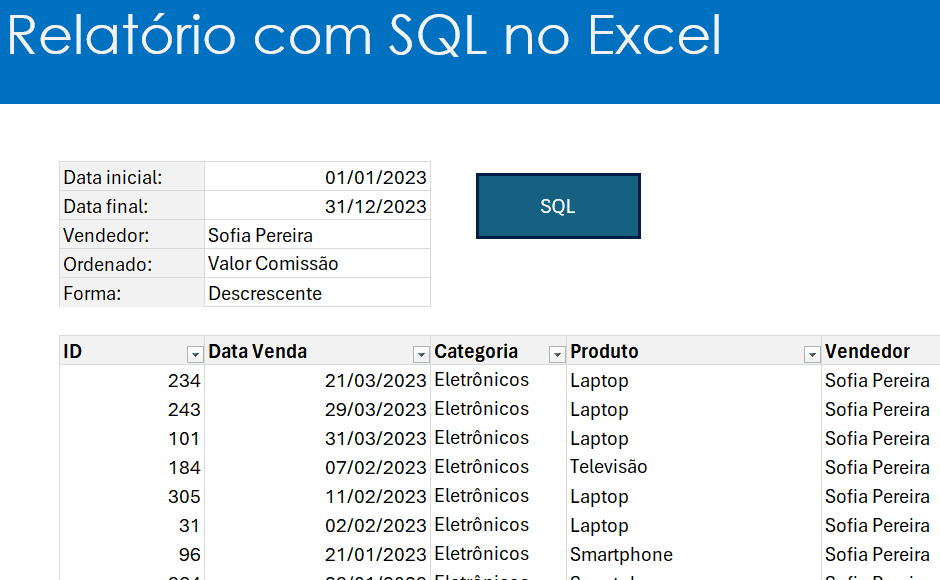
Task: Click the Relatório com SQL no Excel title
Action: pos(364,38)
